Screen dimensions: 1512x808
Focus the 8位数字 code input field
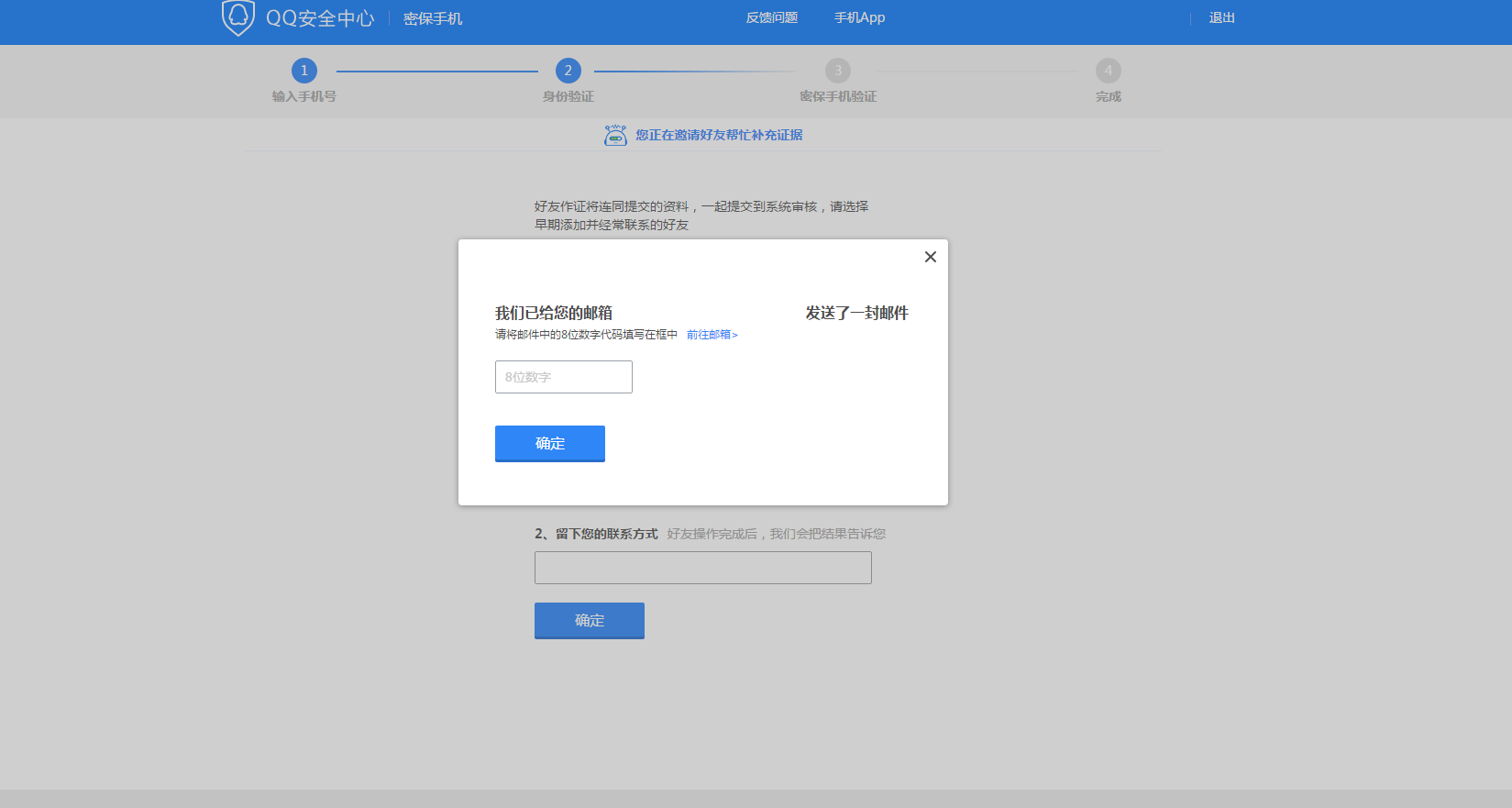[x=564, y=377]
